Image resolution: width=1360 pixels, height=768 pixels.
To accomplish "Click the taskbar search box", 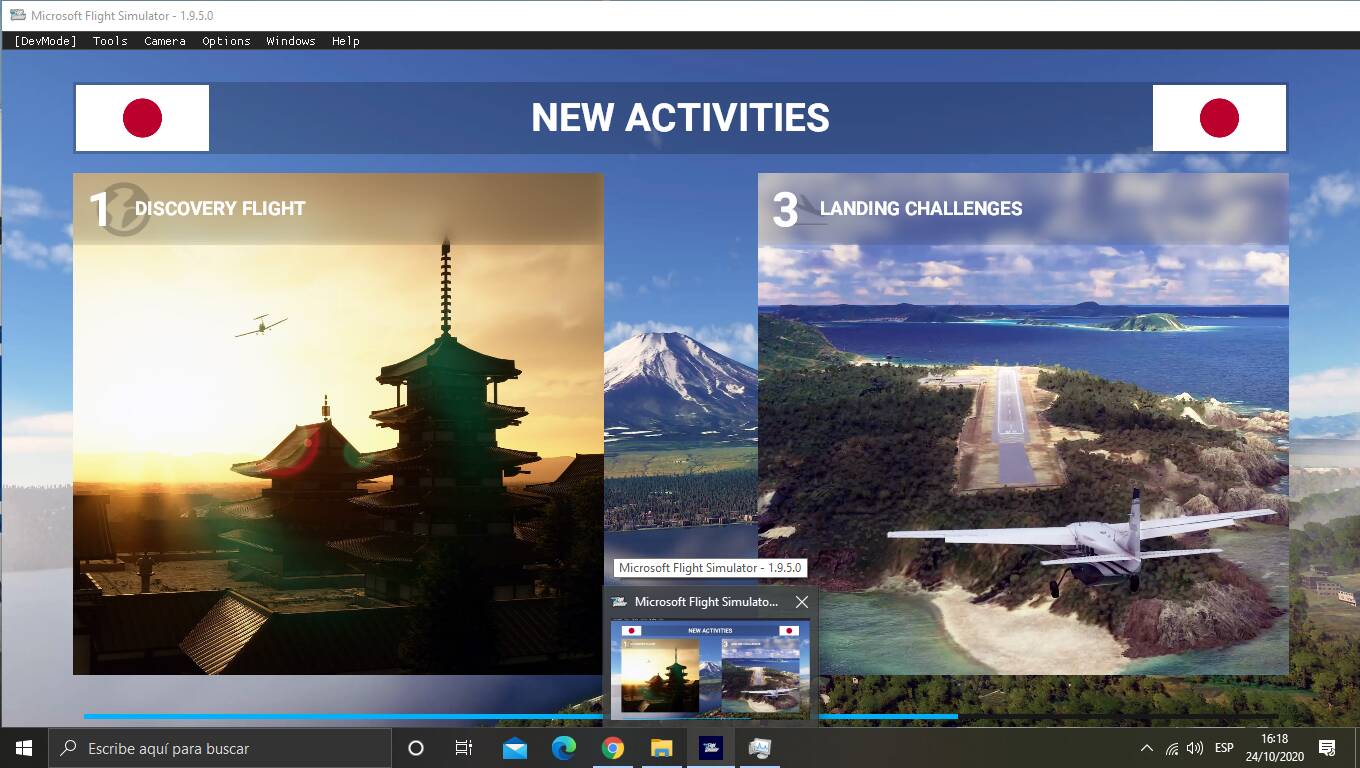I will (220, 748).
